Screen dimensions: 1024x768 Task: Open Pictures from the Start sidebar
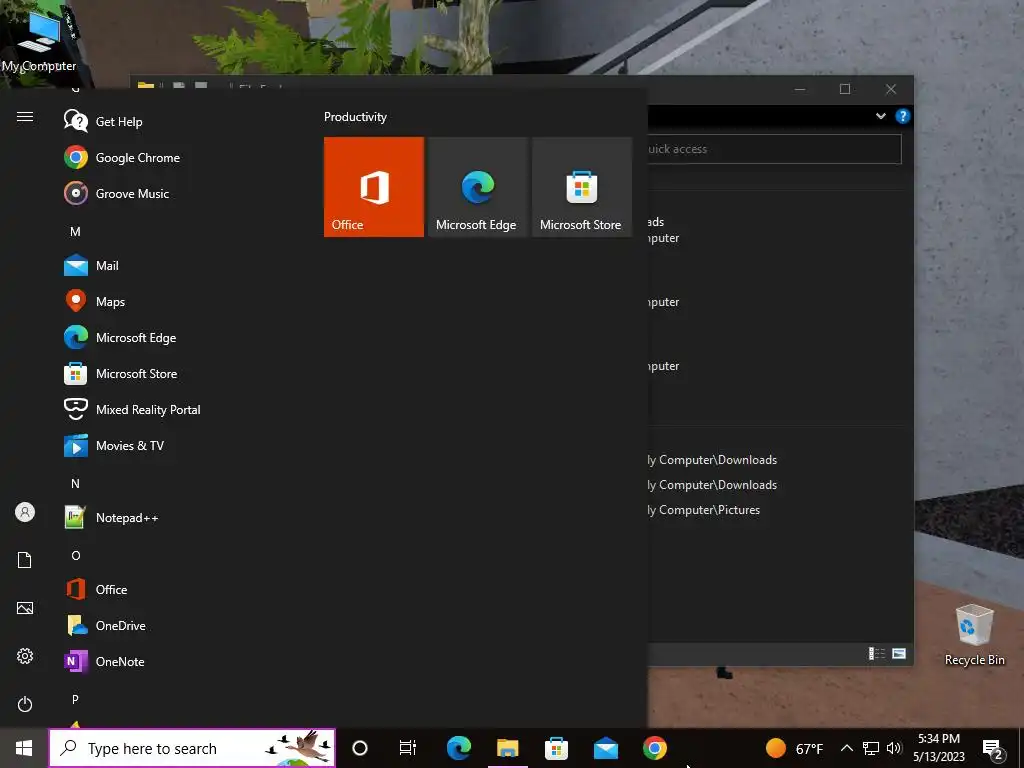pos(25,608)
